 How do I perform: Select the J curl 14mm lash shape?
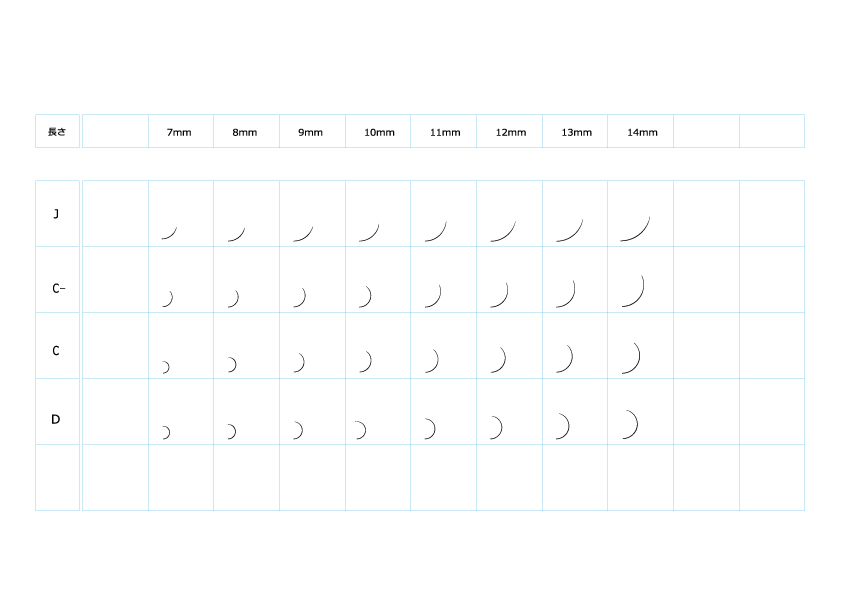pyautogui.click(x=636, y=230)
